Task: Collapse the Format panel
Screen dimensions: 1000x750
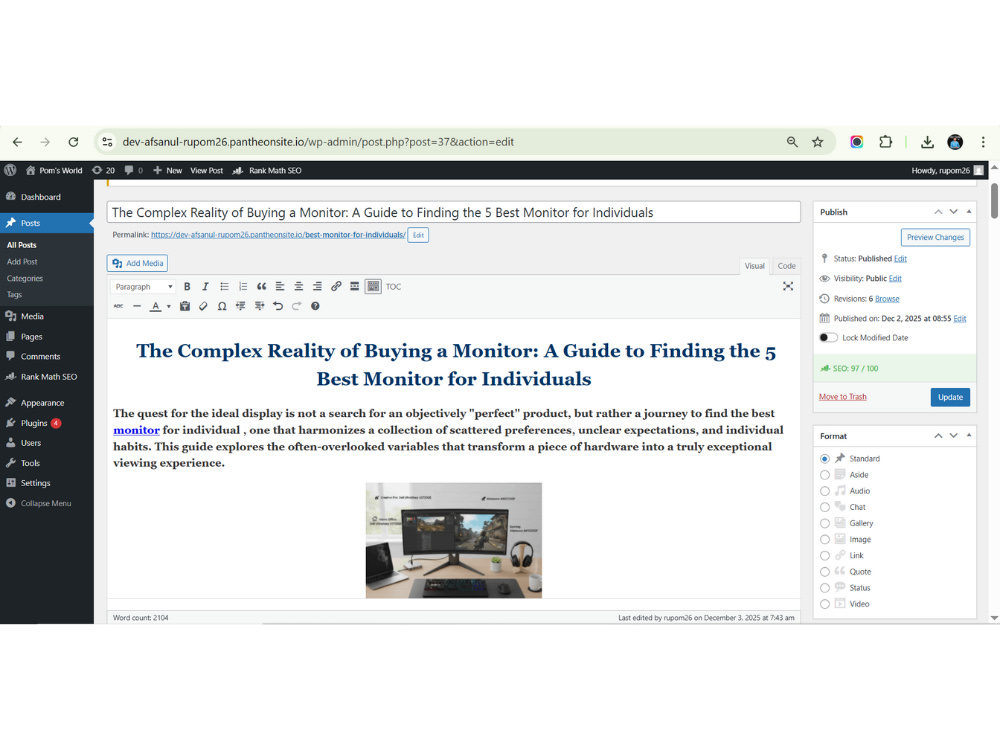Action: (969, 436)
